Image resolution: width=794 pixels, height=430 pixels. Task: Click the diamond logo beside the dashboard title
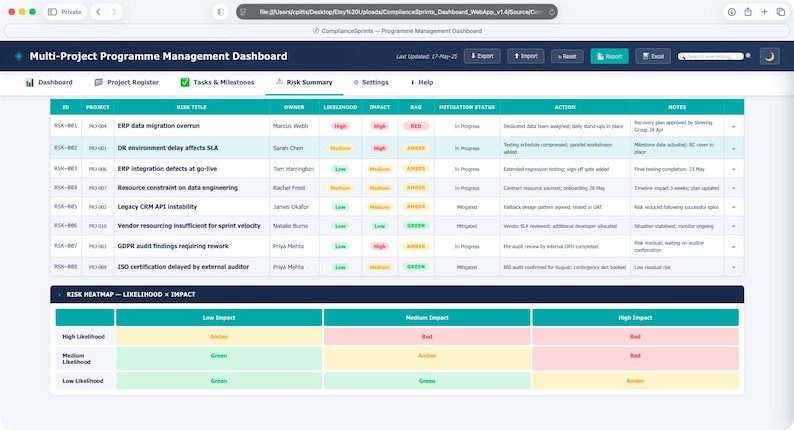(19, 56)
